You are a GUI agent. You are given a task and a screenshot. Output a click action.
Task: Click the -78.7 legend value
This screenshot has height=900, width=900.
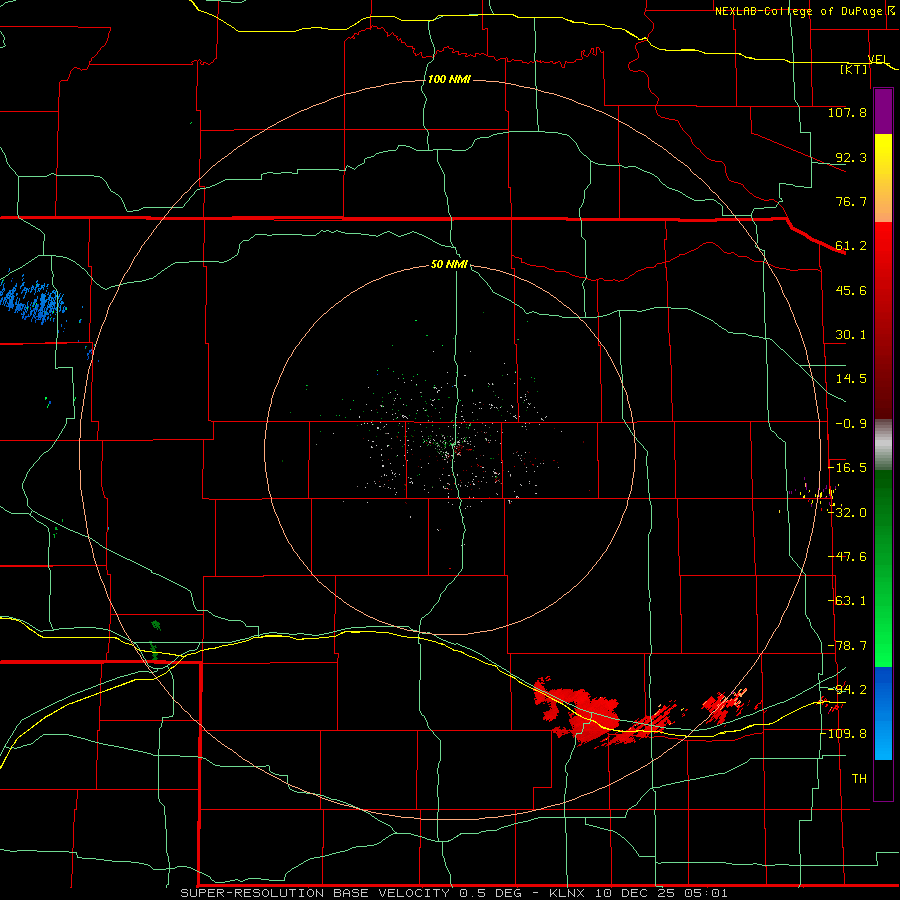[848, 646]
